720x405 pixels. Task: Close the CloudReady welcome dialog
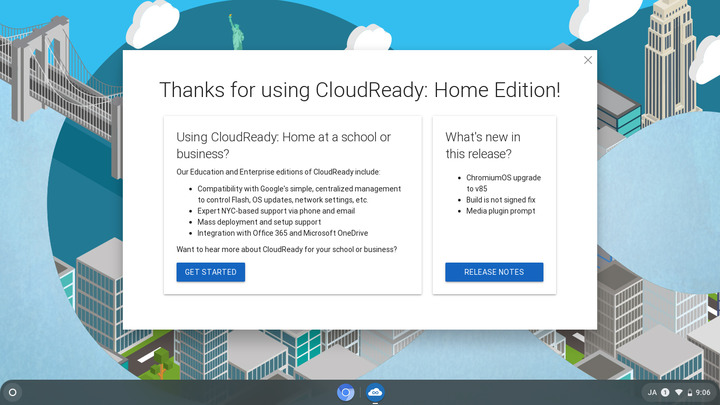(x=588, y=60)
